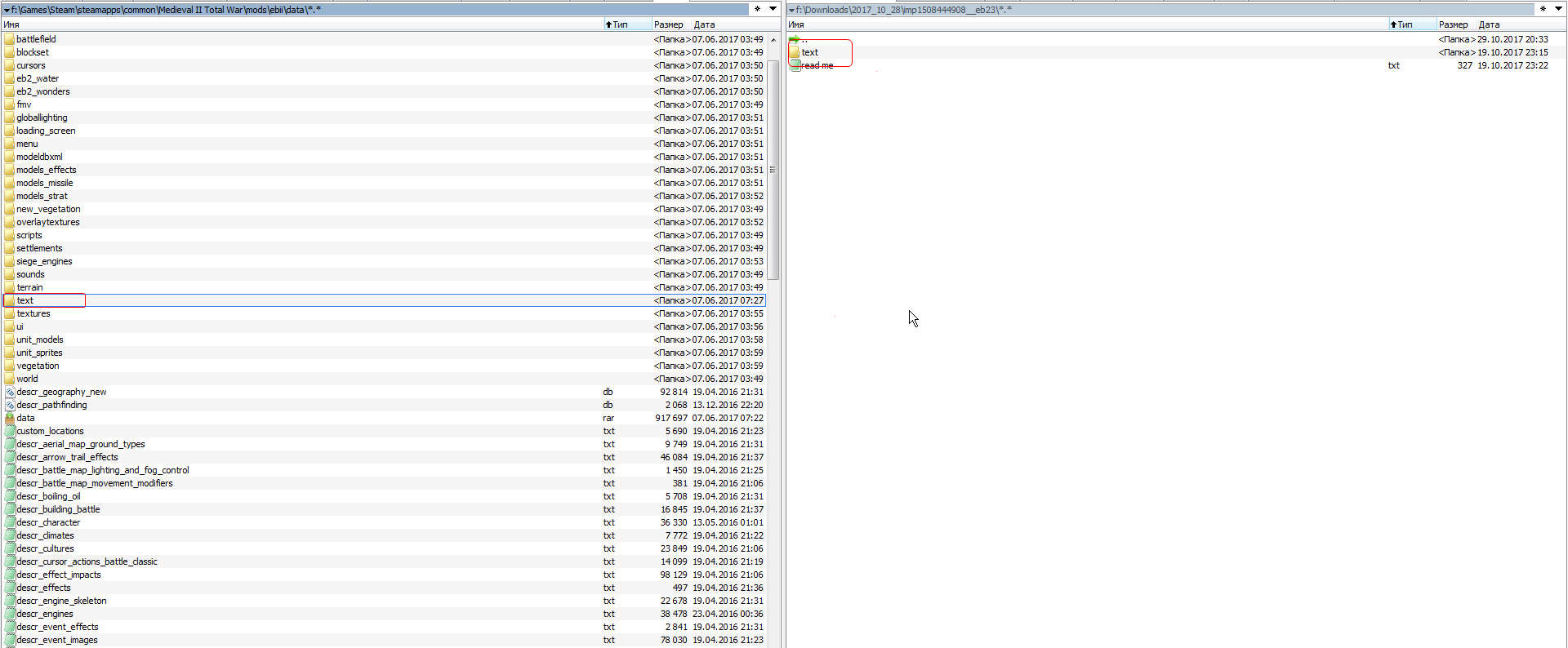The image size is (1568, 648).
Task: Click the text folder icon in right panel
Action: click(795, 52)
